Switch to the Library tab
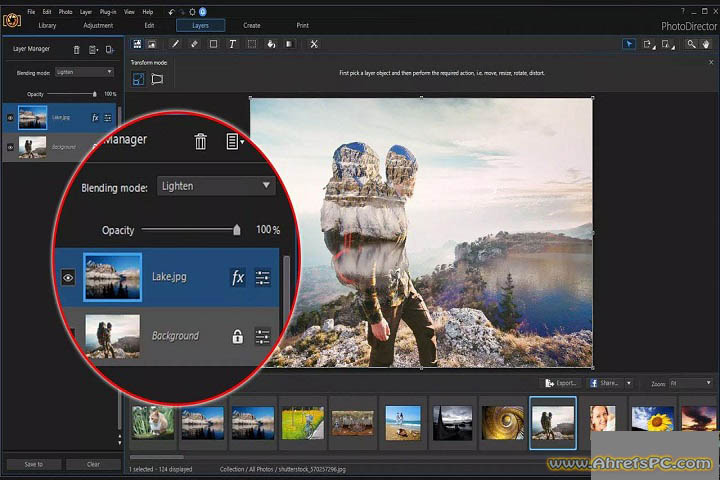This screenshot has width=720, height=480. click(47, 26)
